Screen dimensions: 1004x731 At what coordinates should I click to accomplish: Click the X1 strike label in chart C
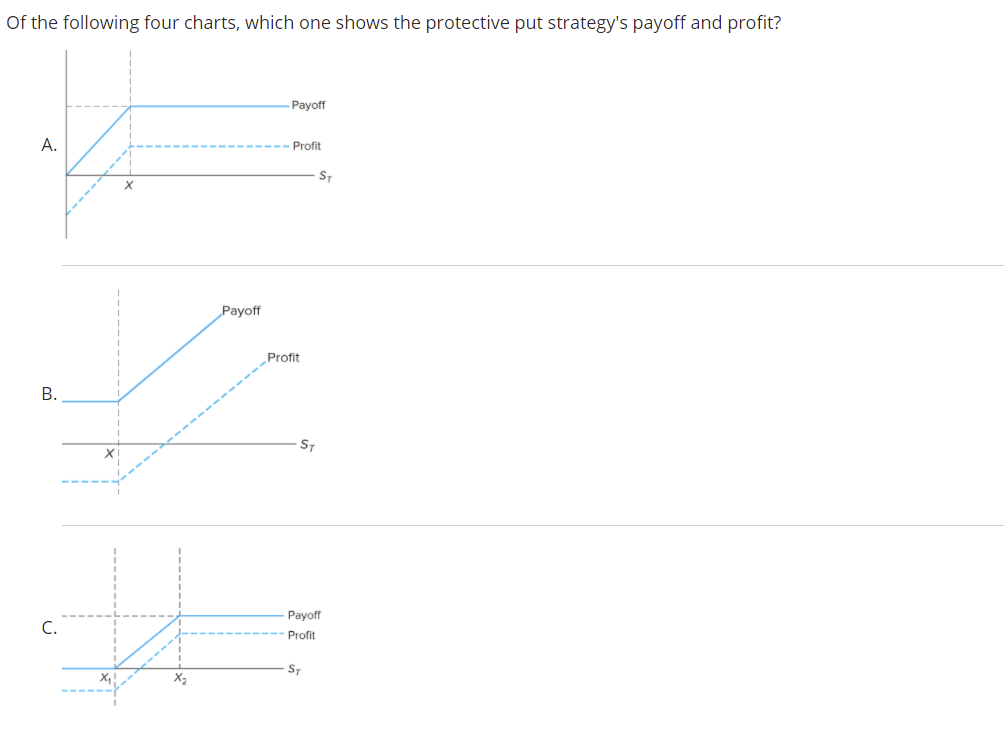104,680
